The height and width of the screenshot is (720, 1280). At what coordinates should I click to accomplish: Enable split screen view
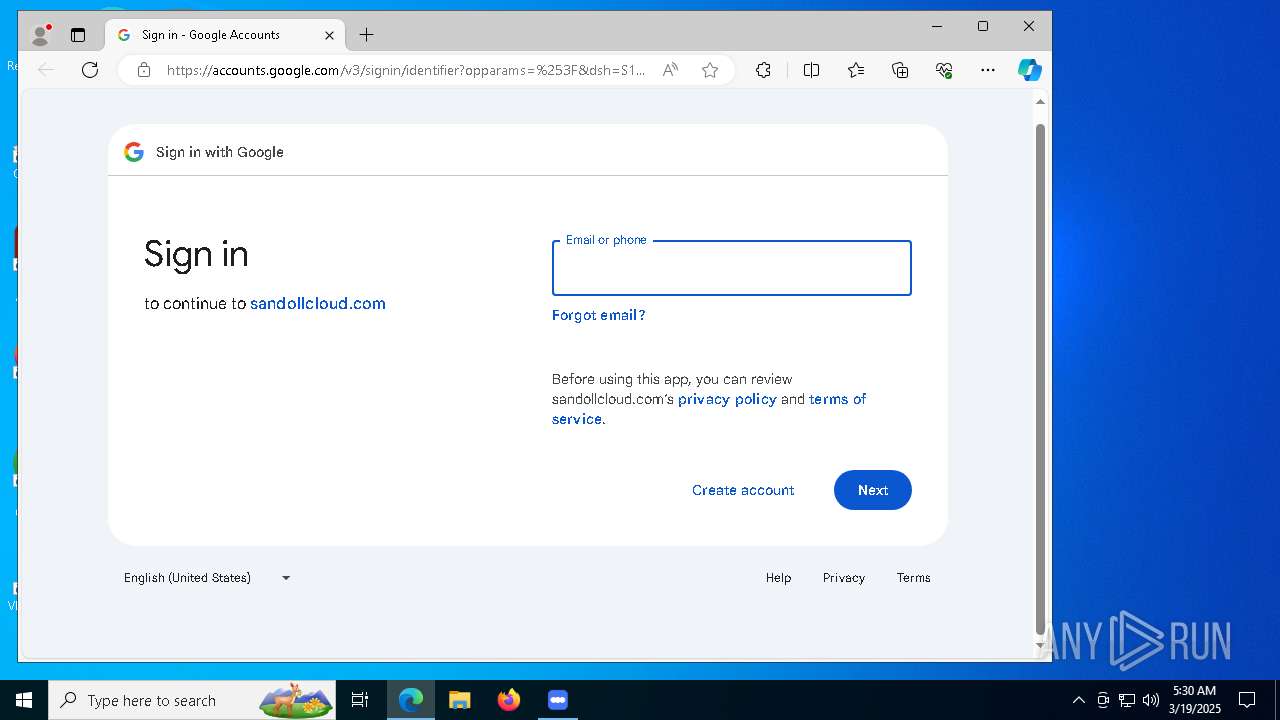[811, 70]
